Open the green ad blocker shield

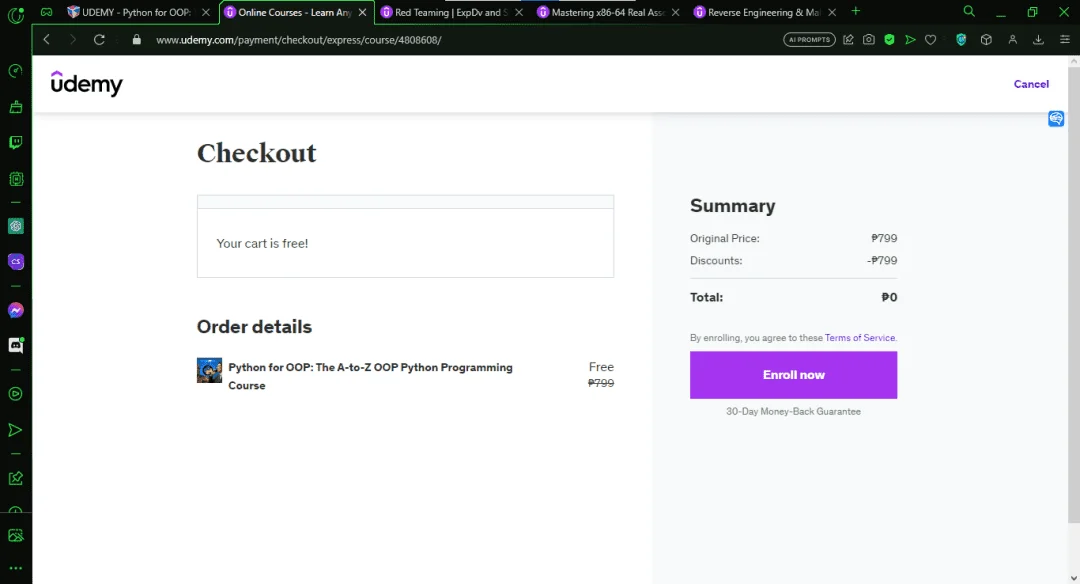[x=889, y=40]
